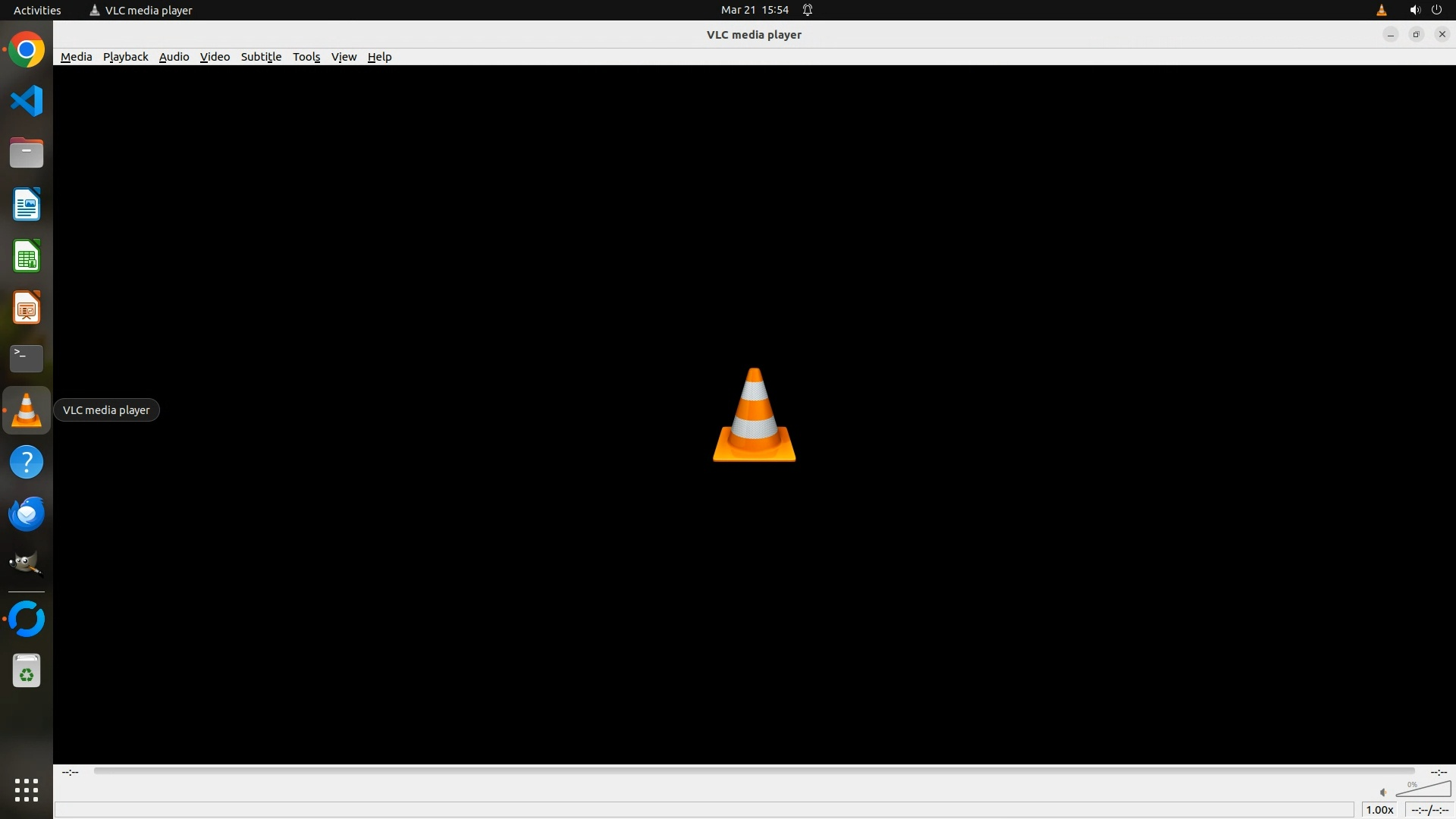Click the 1.00x playback speed label
Screen dimensions: 1456x819
point(1379,810)
